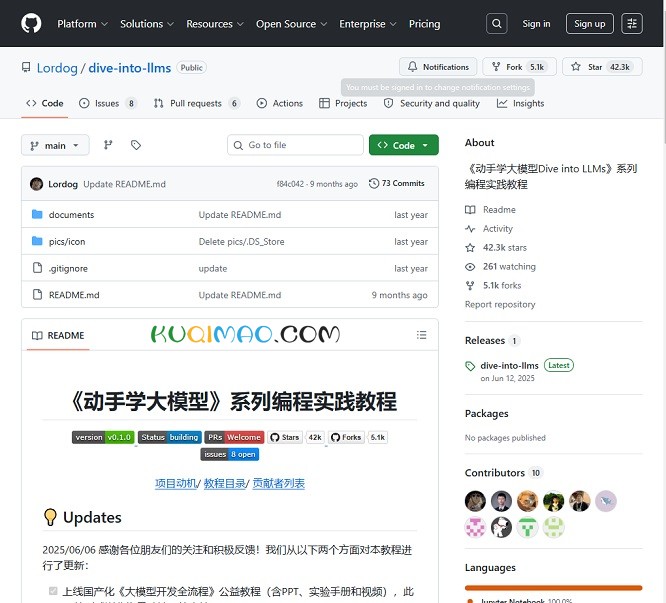Open the 5.1k forks link in About

click(x=493, y=285)
